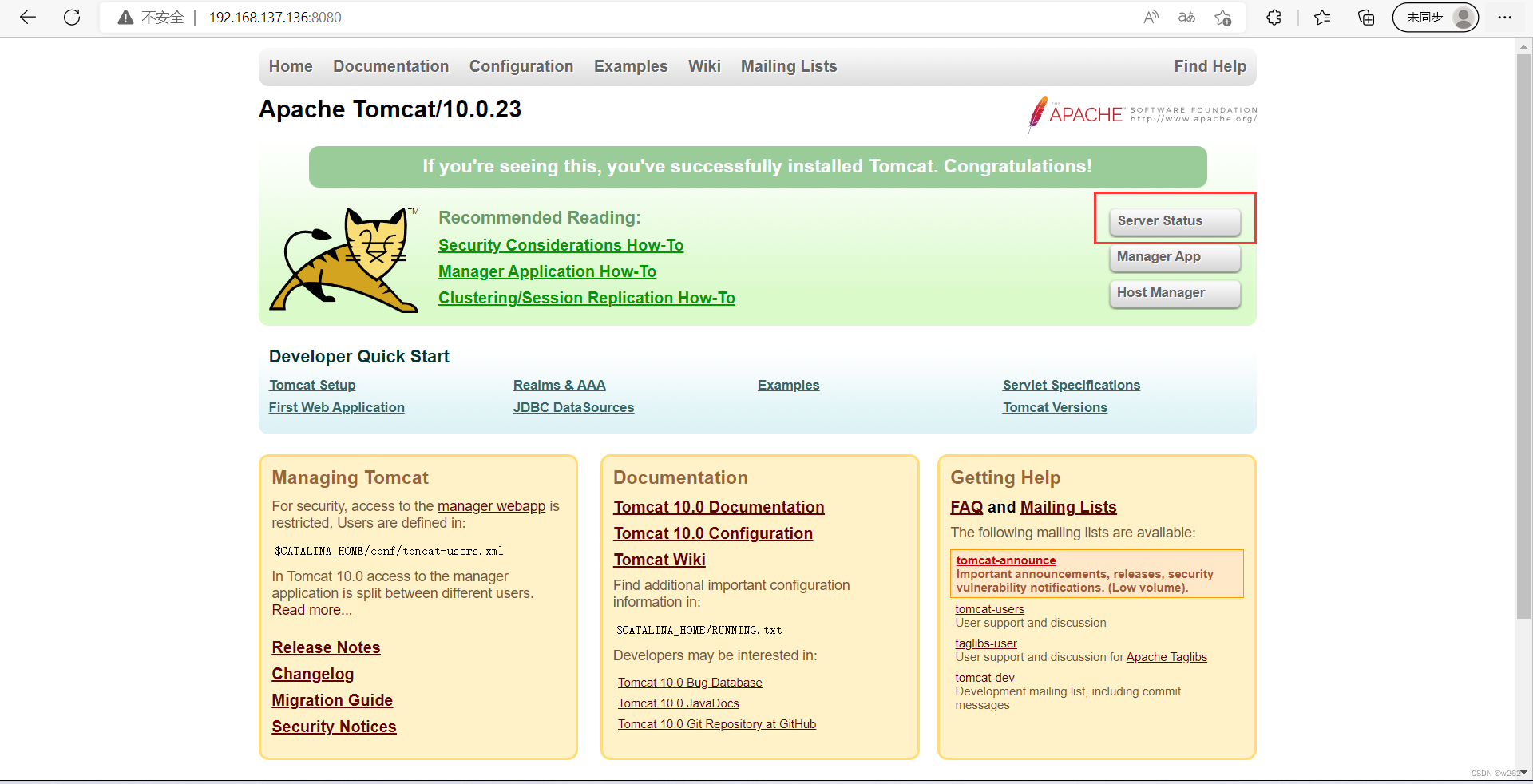Open the Tomcat Wiki link
This screenshot has width=1533, height=784.
(x=660, y=560)
